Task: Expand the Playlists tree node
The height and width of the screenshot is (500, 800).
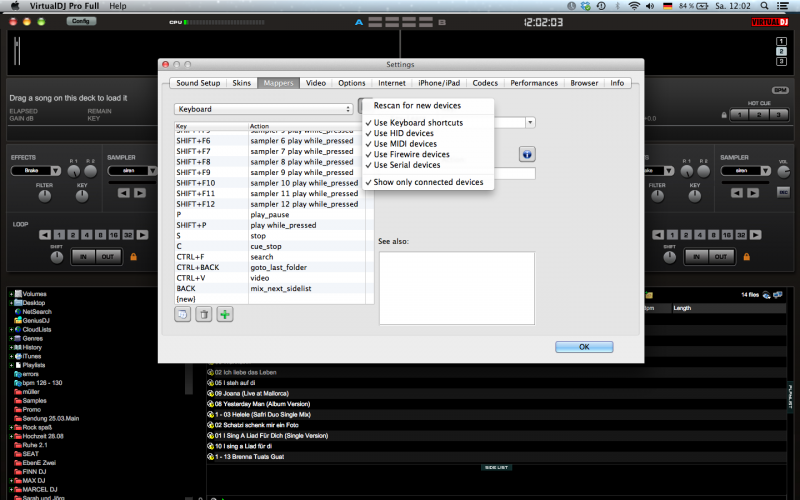Action: (11, 365)
